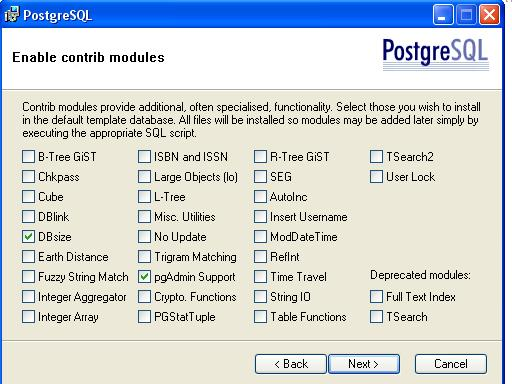Enable the B-Tree GiST module checkbox
The image size is (512, 384).
pos(28,157)
